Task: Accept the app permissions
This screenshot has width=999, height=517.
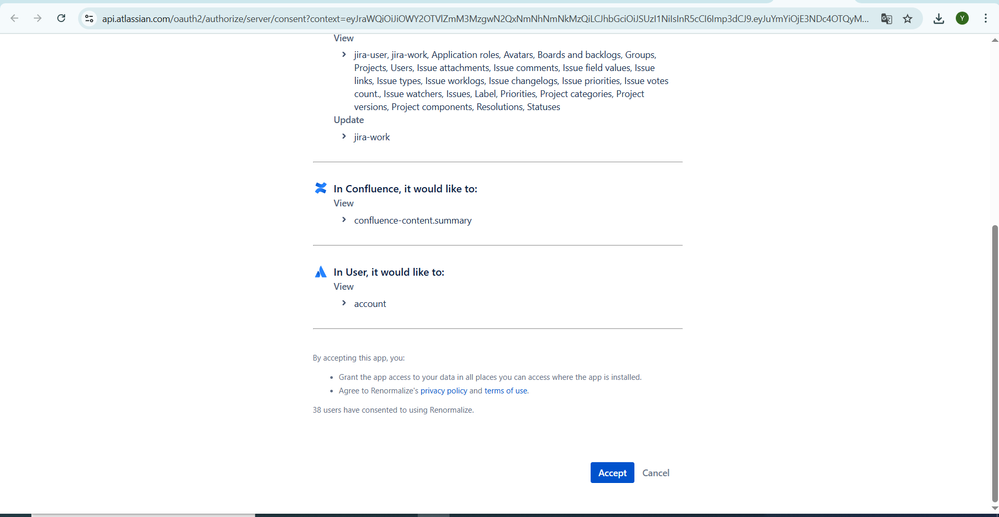Action: tap(612, 472)
